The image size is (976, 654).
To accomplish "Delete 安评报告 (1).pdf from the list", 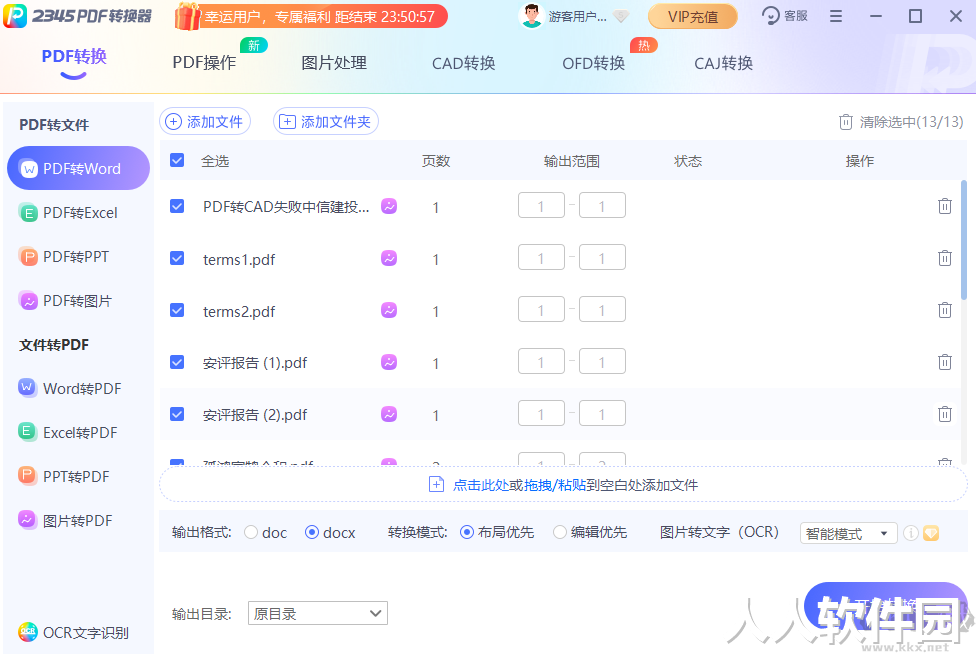I will click(944, 362).
